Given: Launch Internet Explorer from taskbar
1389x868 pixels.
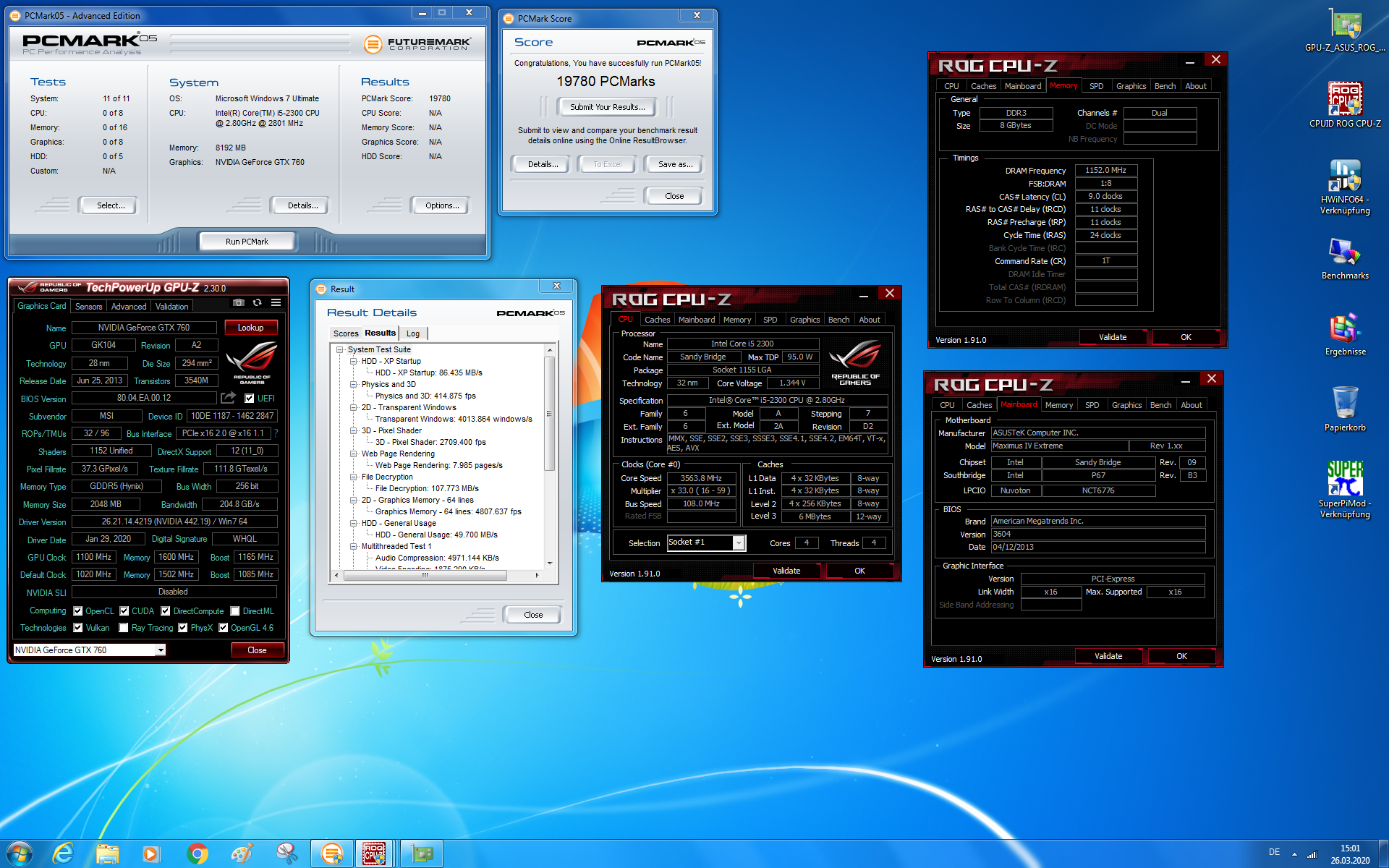Looking at the screenshot, I should pyautogui.click(x=64, y=854).
